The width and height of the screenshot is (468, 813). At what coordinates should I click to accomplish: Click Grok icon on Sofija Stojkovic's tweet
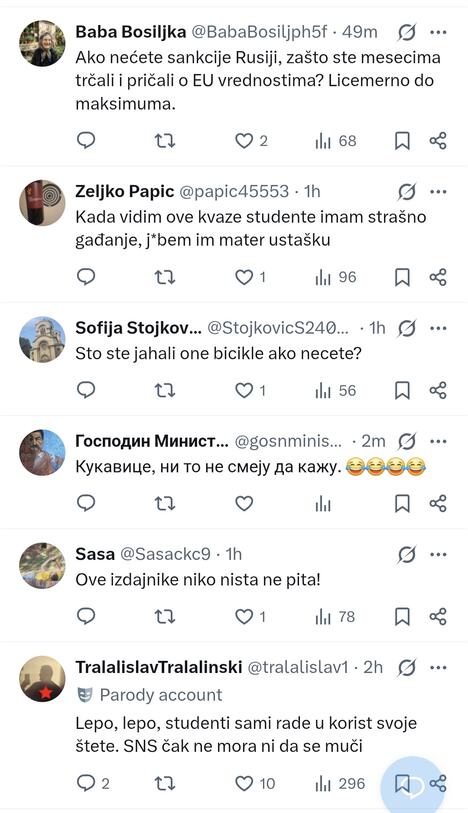pyautogui.click(x=407, y=328)
